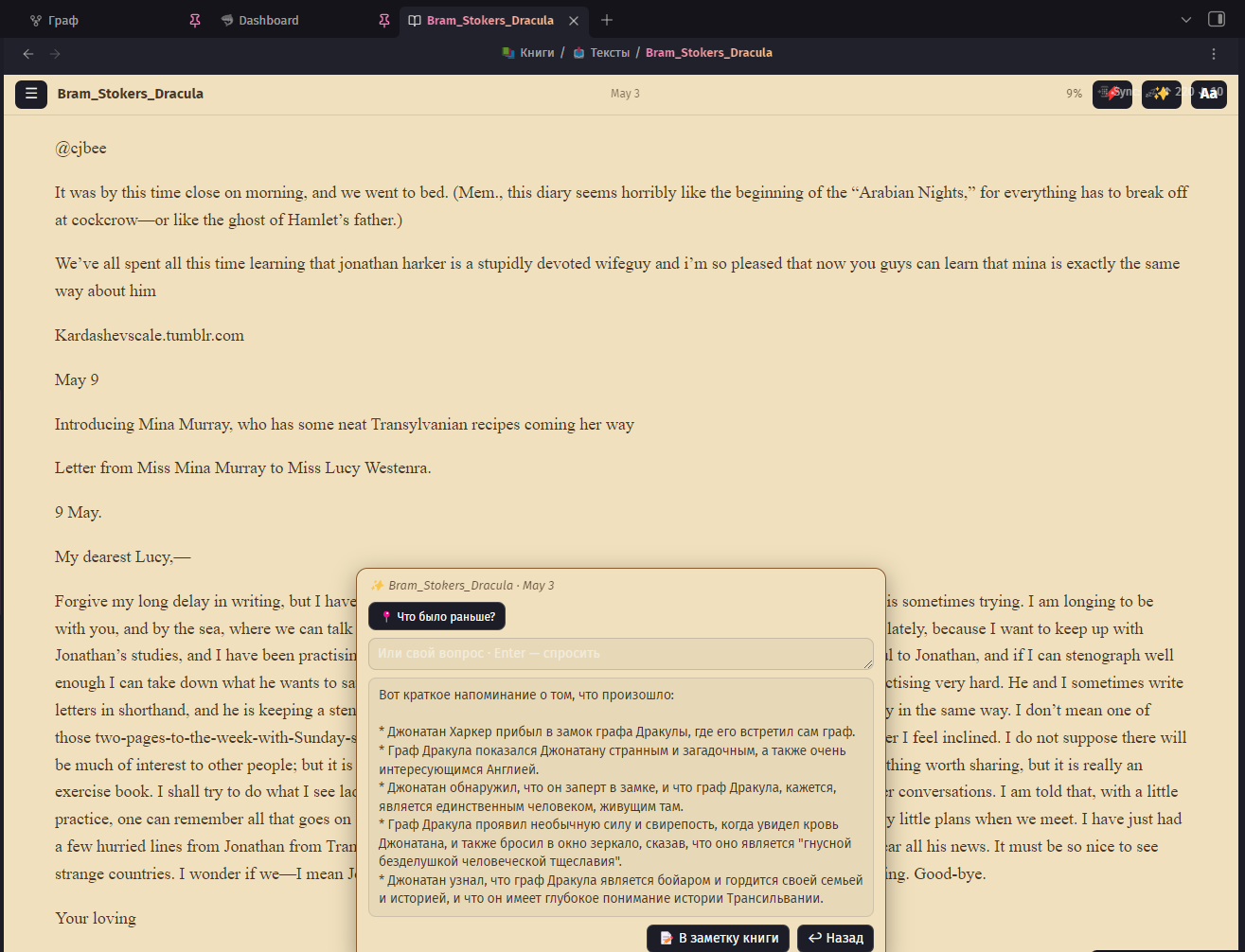Image resolution: width=1245 pixels, height=952 pixels.
Task: Open the sparkles AI assistant button
Action: [1162, 94]
